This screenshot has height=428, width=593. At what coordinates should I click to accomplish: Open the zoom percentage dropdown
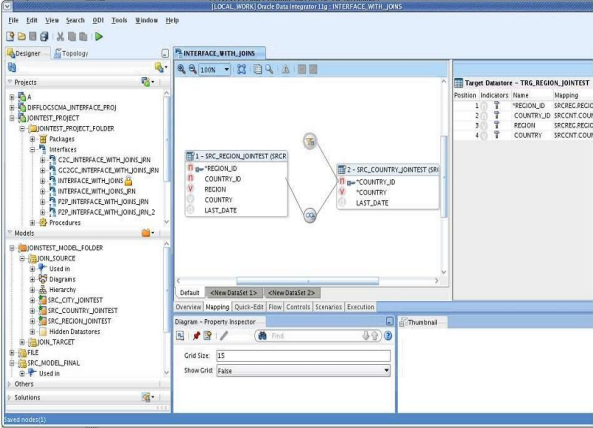pyautogui.click(x=226, y=70)
